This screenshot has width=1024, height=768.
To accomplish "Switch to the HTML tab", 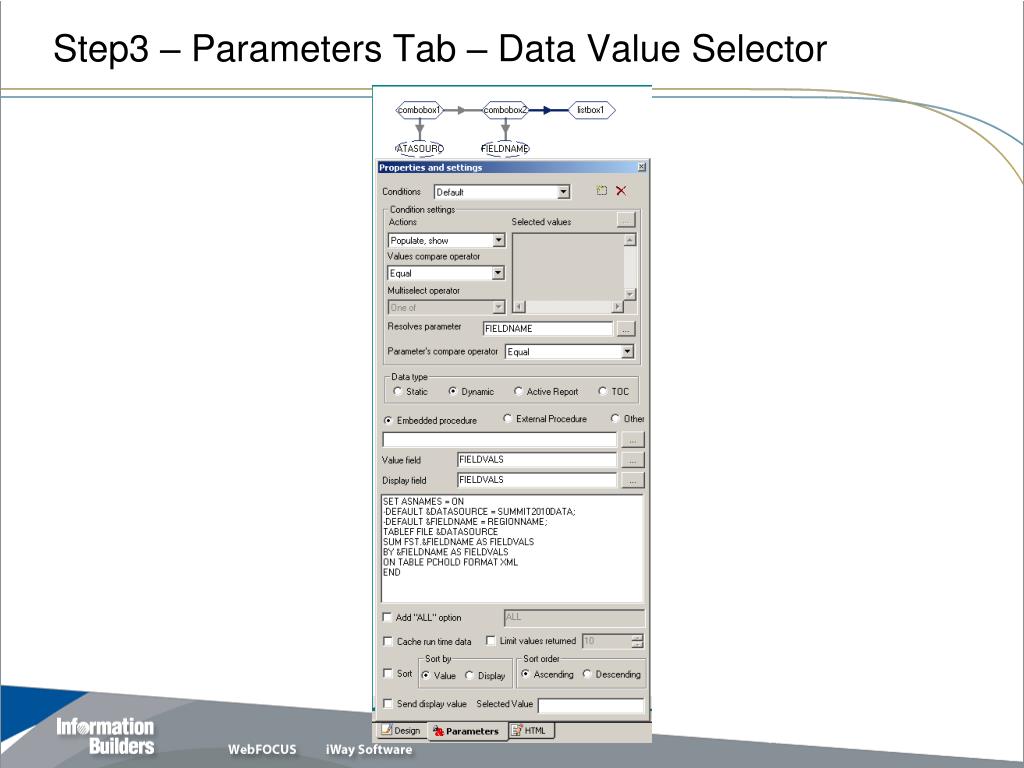I will pyautogui.click(x=530, y=730).
